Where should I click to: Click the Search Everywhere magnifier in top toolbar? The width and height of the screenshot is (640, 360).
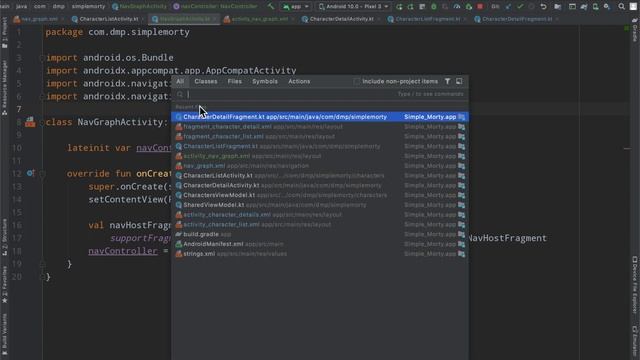(621, 7)
